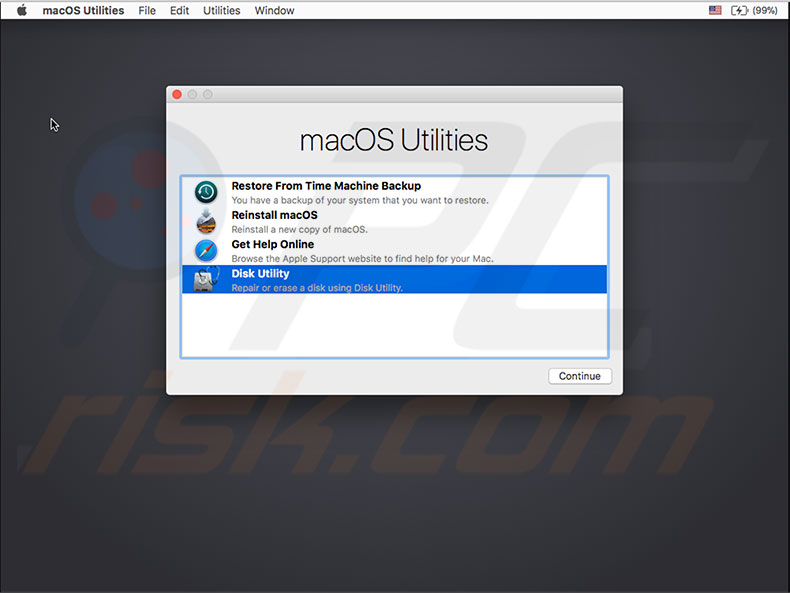Click 'You have a backup of your system' description

360,201
